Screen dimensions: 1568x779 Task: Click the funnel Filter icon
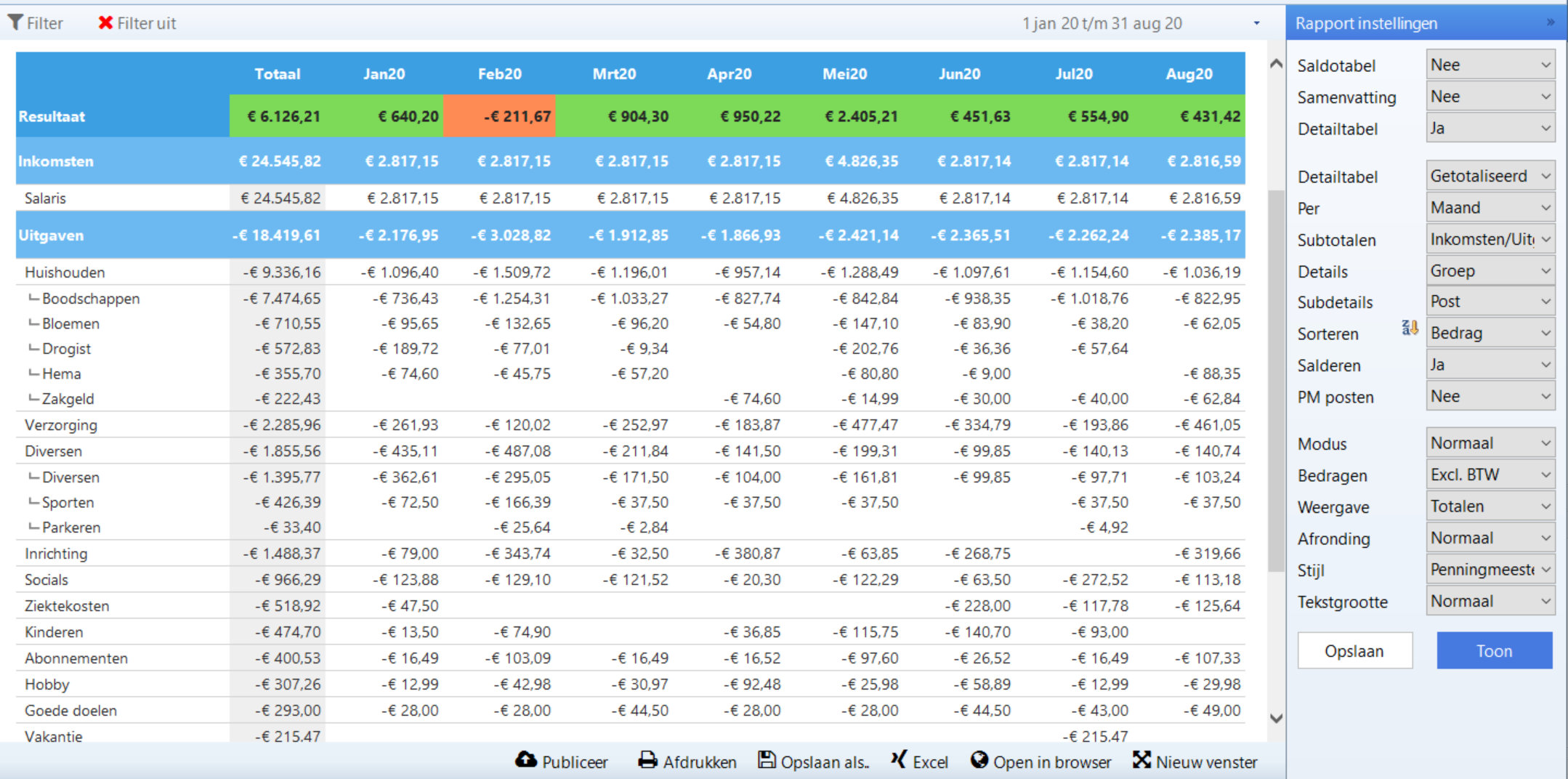[x=15, y=23]
